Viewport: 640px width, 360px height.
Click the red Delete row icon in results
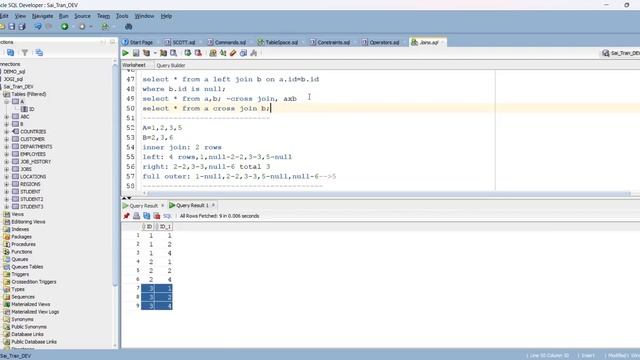click(157, 216)
